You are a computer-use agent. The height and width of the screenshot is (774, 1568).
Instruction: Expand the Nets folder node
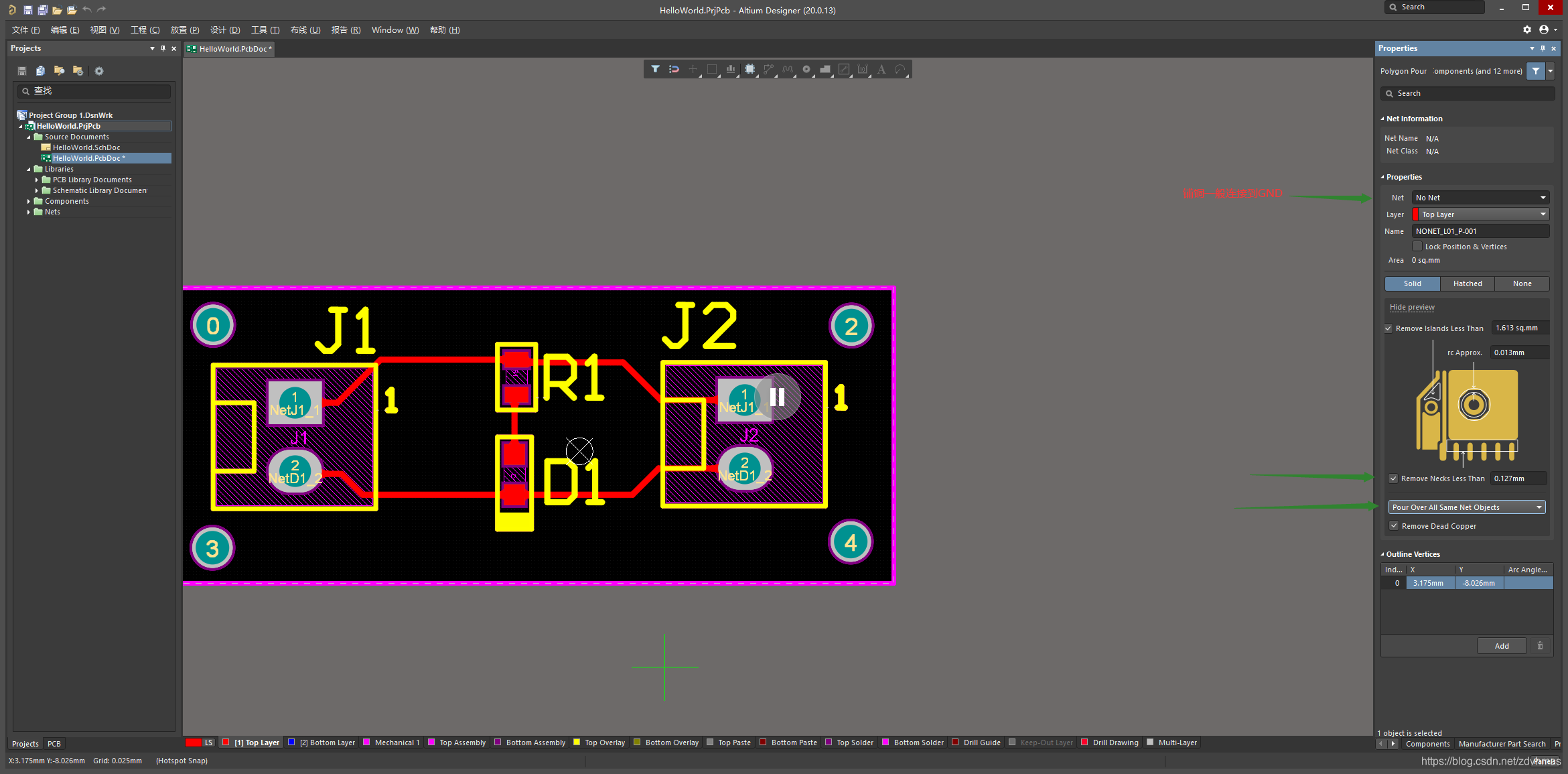(29, 212)
